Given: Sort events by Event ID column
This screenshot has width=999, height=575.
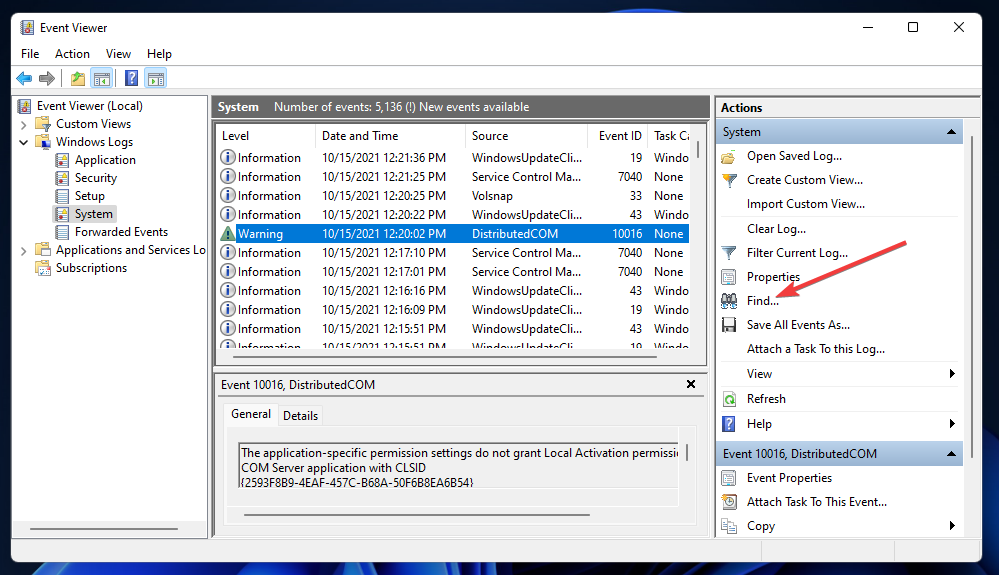Looking at the screenshot, I should [617, 136].
